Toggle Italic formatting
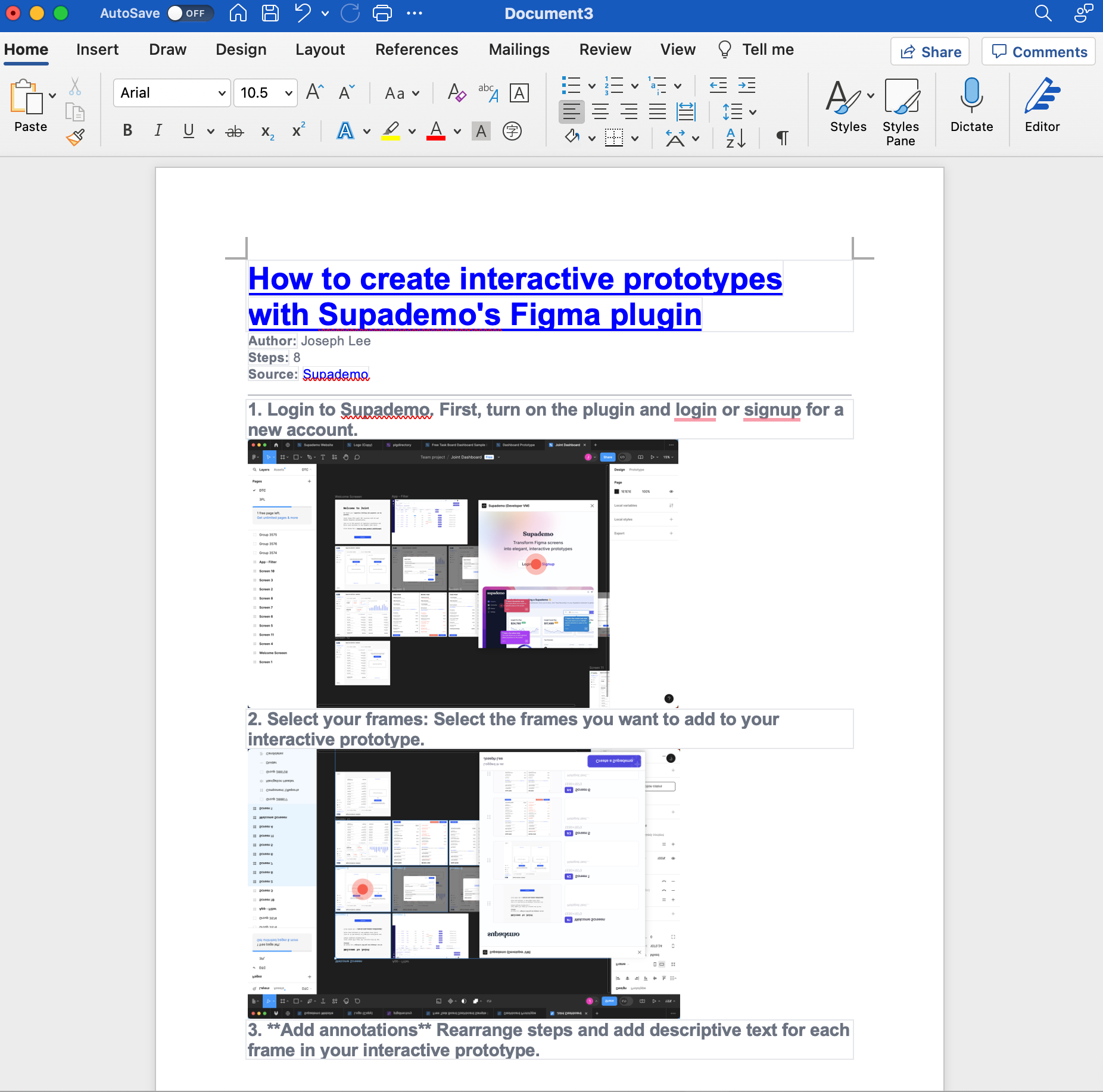 pos(158,130)
